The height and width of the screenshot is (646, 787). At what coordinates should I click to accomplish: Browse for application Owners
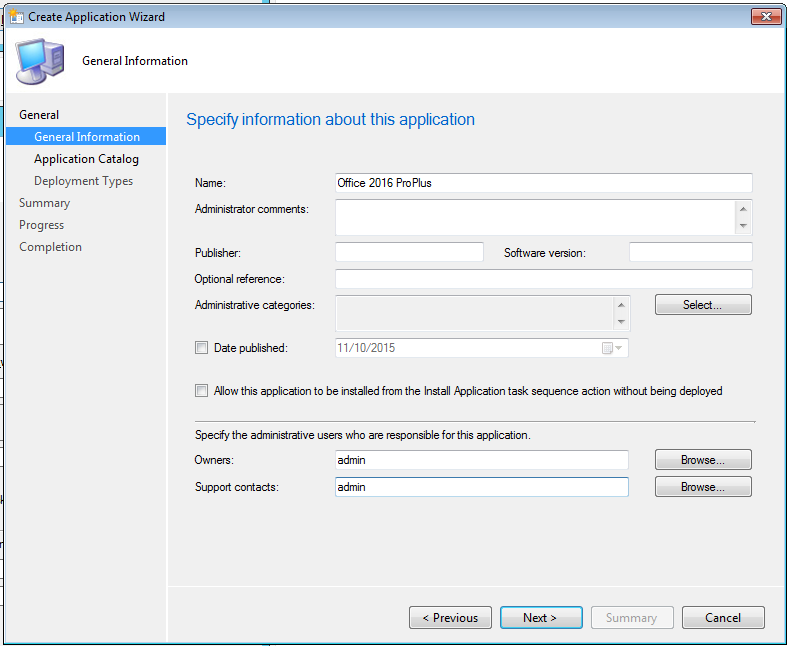pos(703,460)
